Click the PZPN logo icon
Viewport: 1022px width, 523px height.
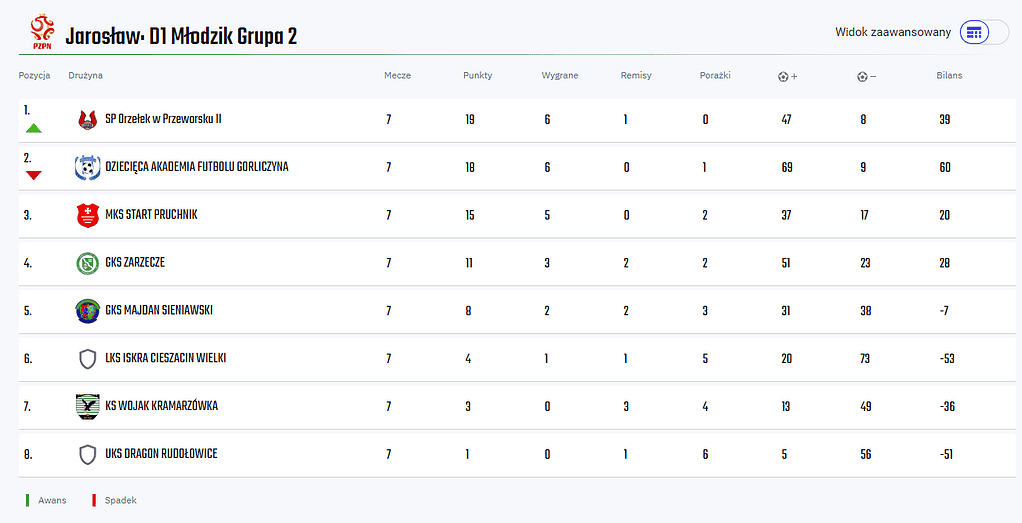tap(42, 31)
